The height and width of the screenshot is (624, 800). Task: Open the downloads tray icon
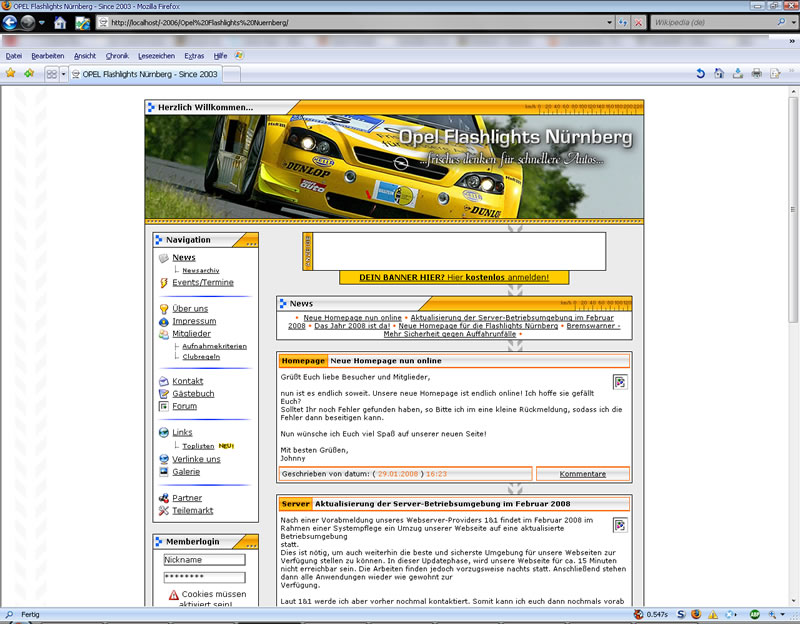[x=738, y=73]
